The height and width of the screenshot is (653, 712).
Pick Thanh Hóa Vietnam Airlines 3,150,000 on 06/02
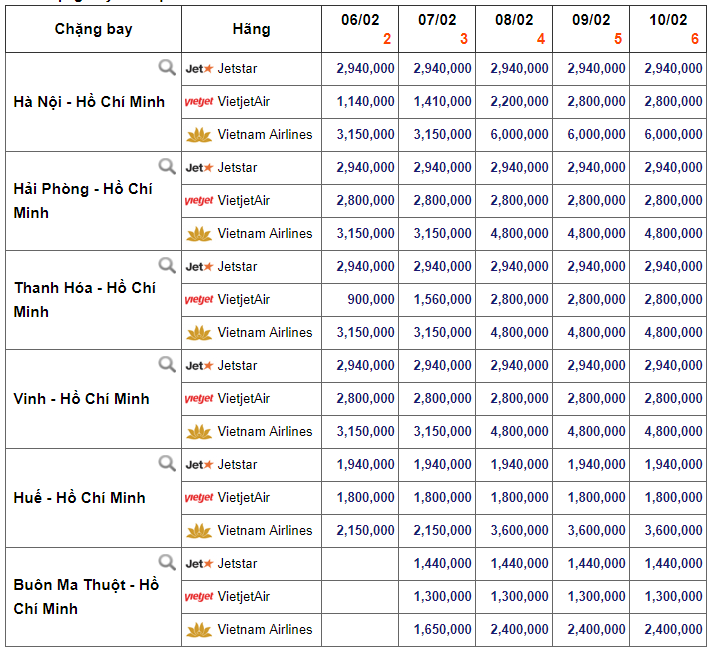tap(366, 332)
